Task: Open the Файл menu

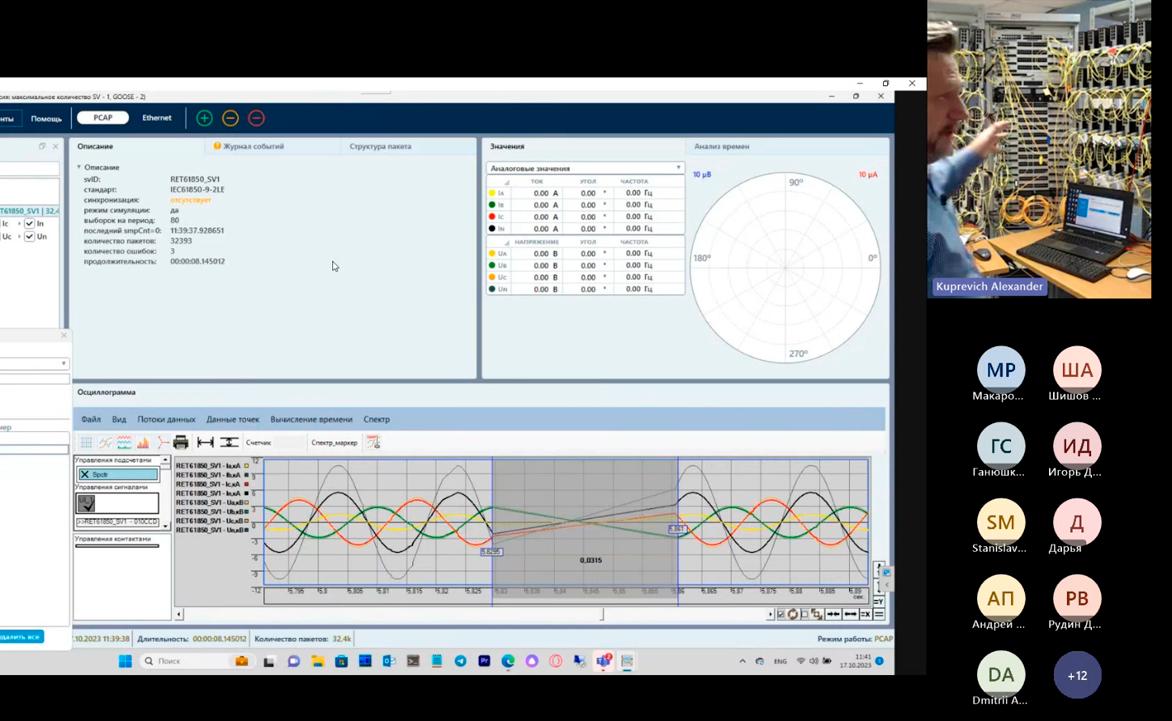Action: click(x=90, y=419)
